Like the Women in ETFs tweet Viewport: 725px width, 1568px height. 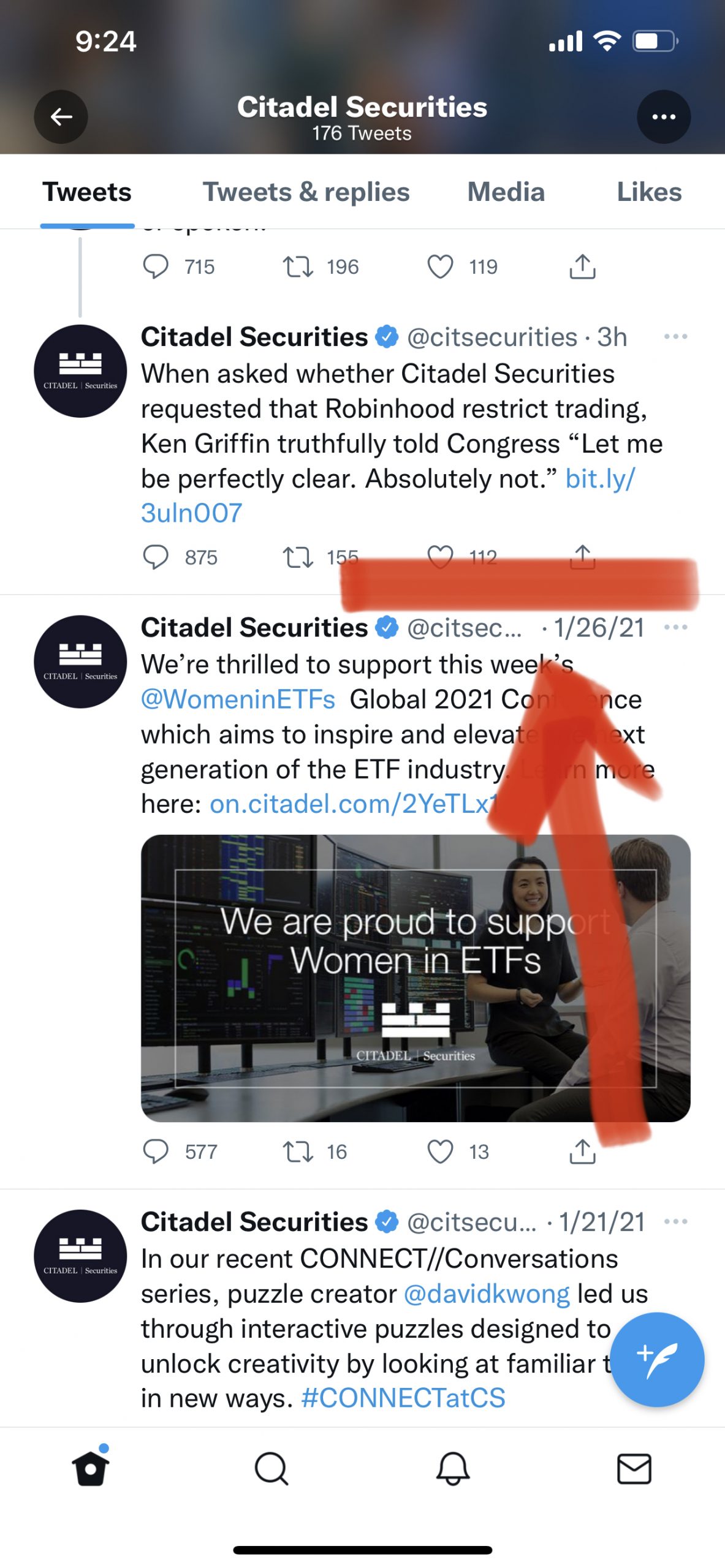(x=440, y=1151)
